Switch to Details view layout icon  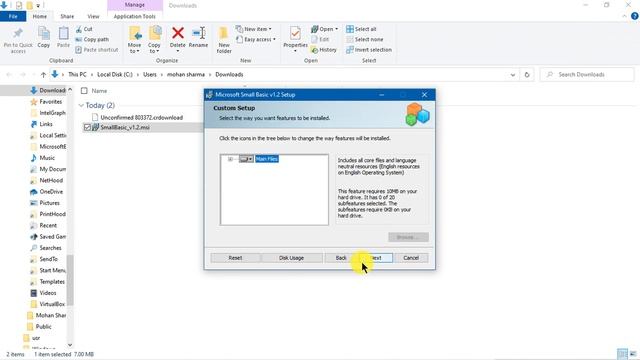point(622,354)
